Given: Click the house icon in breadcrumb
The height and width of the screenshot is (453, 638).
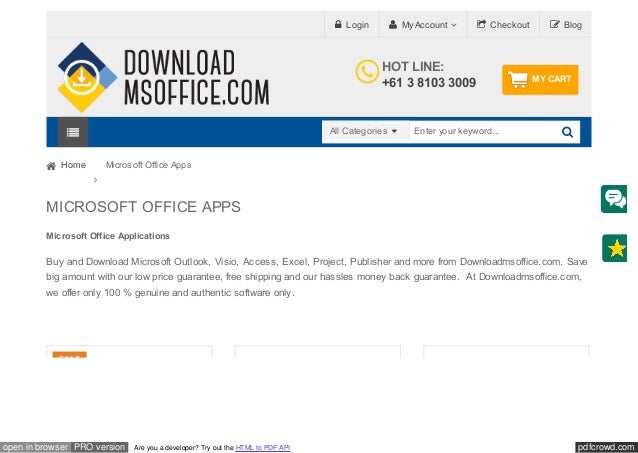Looking at the screenshot, I should pos(51,166).
